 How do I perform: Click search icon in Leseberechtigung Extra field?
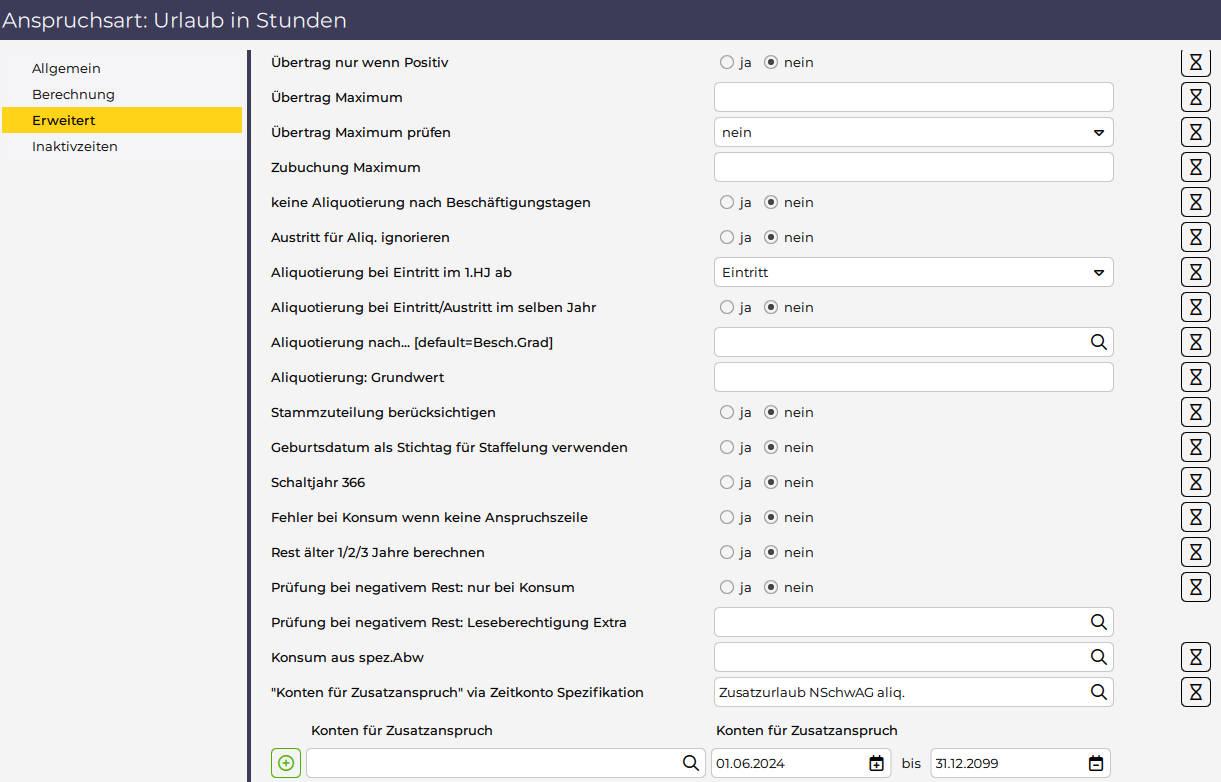[x=1098, y=622]
